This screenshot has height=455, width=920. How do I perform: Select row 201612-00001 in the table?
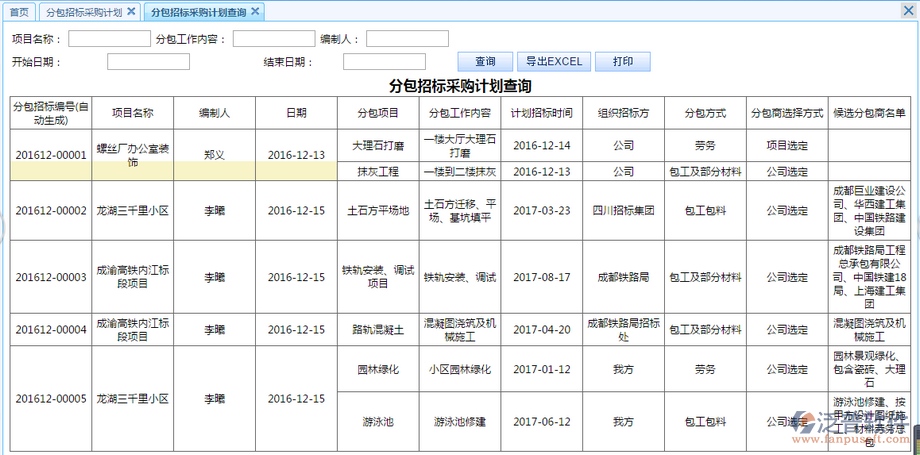[x=51, y=155]
